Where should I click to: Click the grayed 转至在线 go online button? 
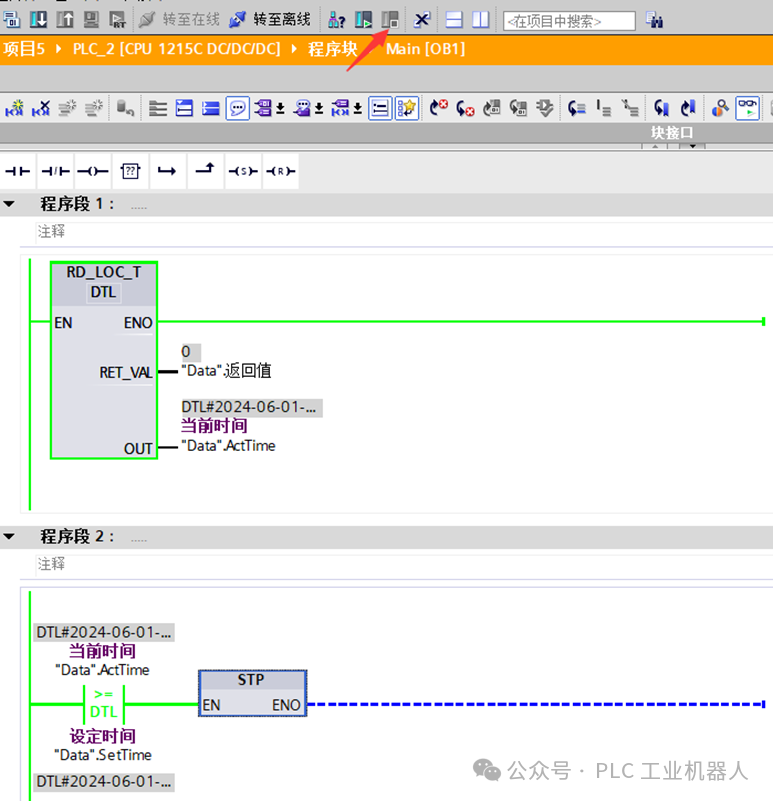[x=179, y=20]
